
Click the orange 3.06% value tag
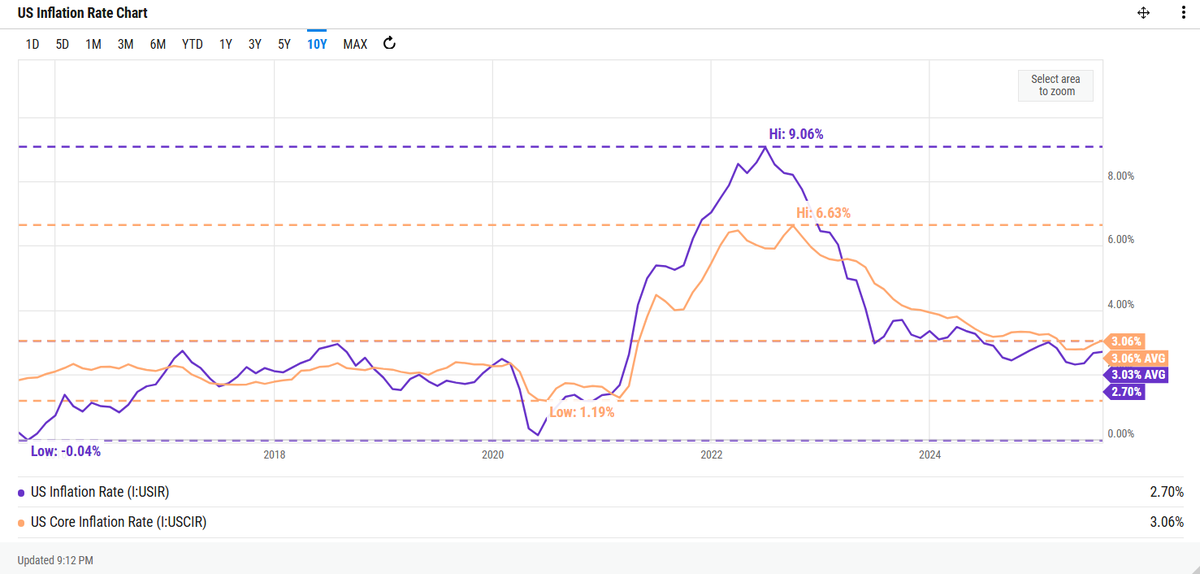point(1125,341)
